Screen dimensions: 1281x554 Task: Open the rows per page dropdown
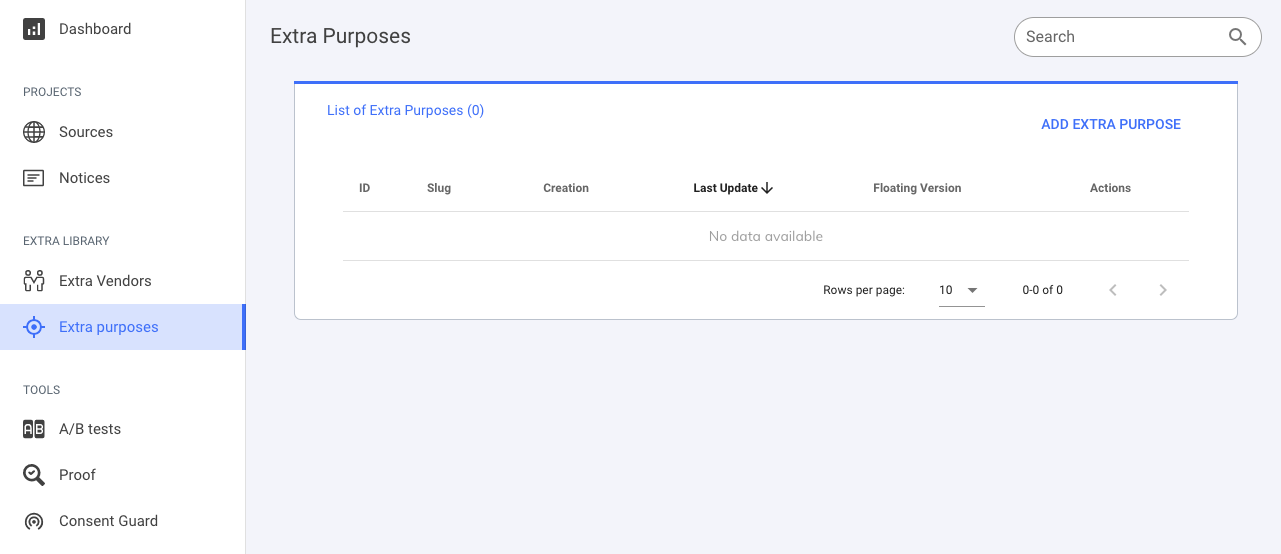pyautogui.click(x=961, y=290)
